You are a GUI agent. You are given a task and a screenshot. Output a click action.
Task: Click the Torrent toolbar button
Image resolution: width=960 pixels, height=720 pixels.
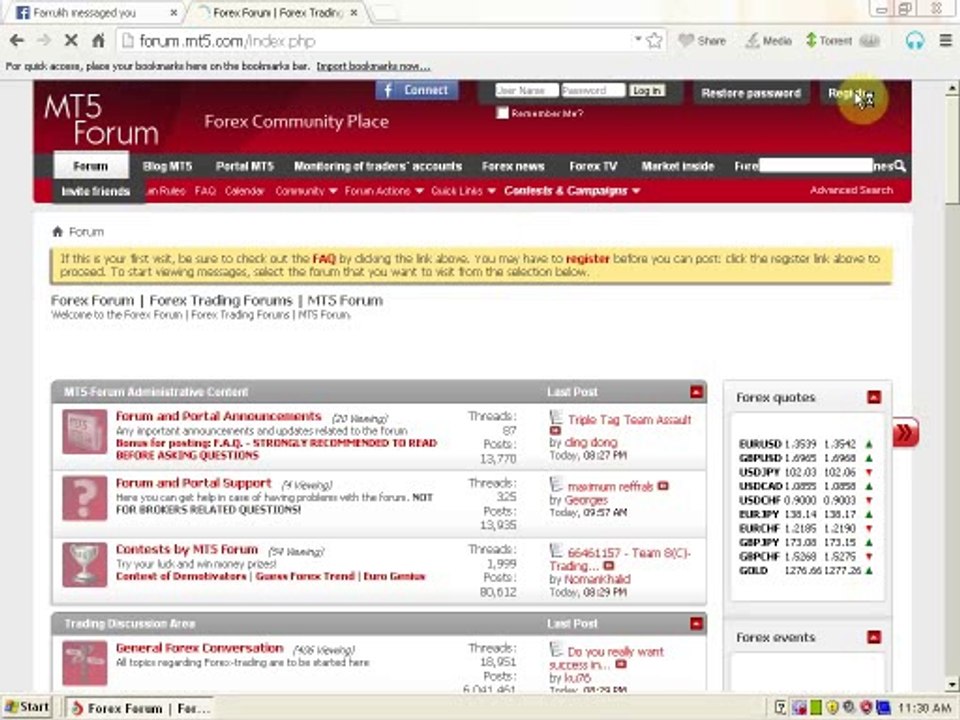(x=828, y=41)
